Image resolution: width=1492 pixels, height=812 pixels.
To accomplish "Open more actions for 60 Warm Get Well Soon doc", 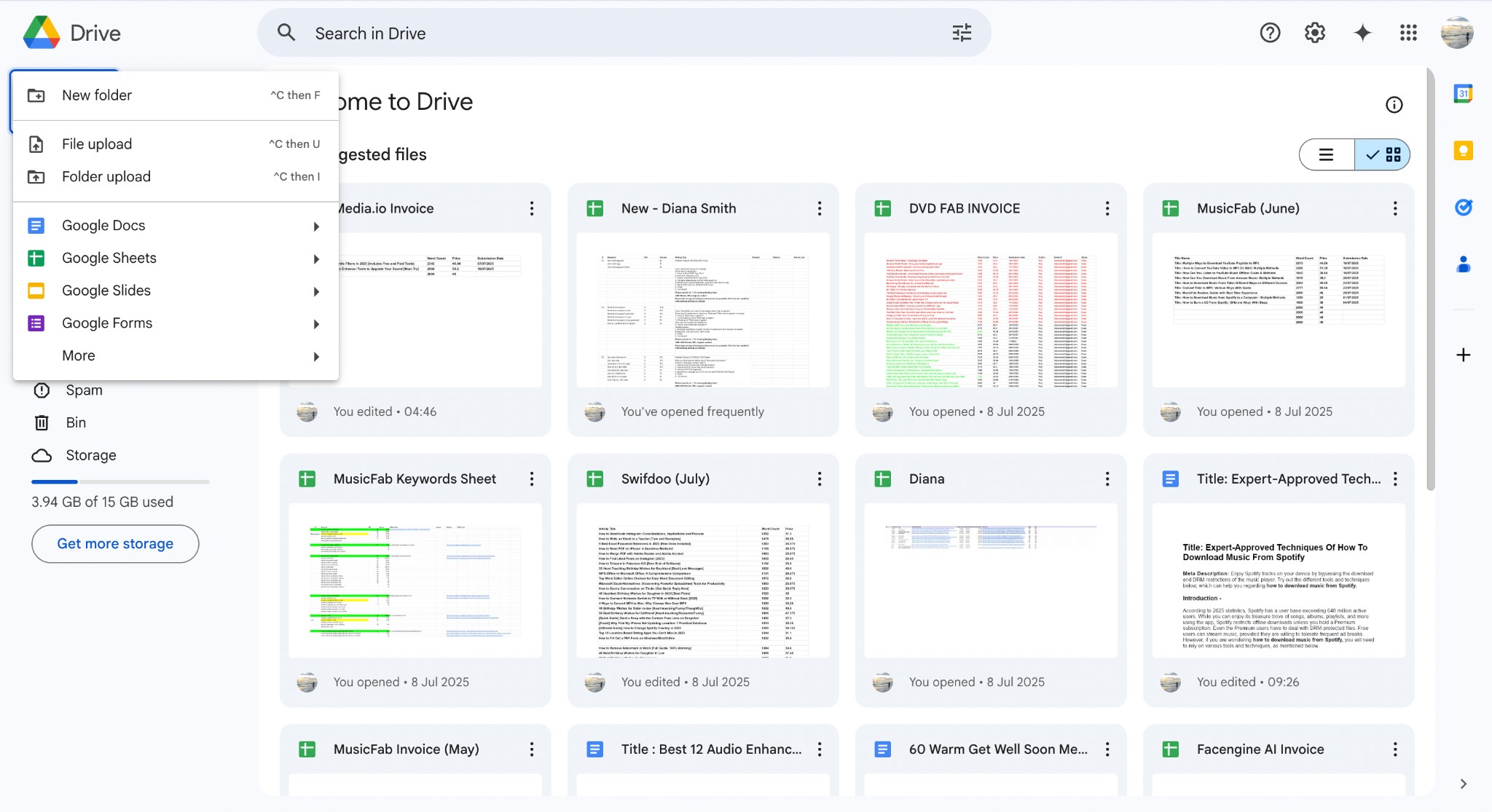I will [x=1107, y=749].
